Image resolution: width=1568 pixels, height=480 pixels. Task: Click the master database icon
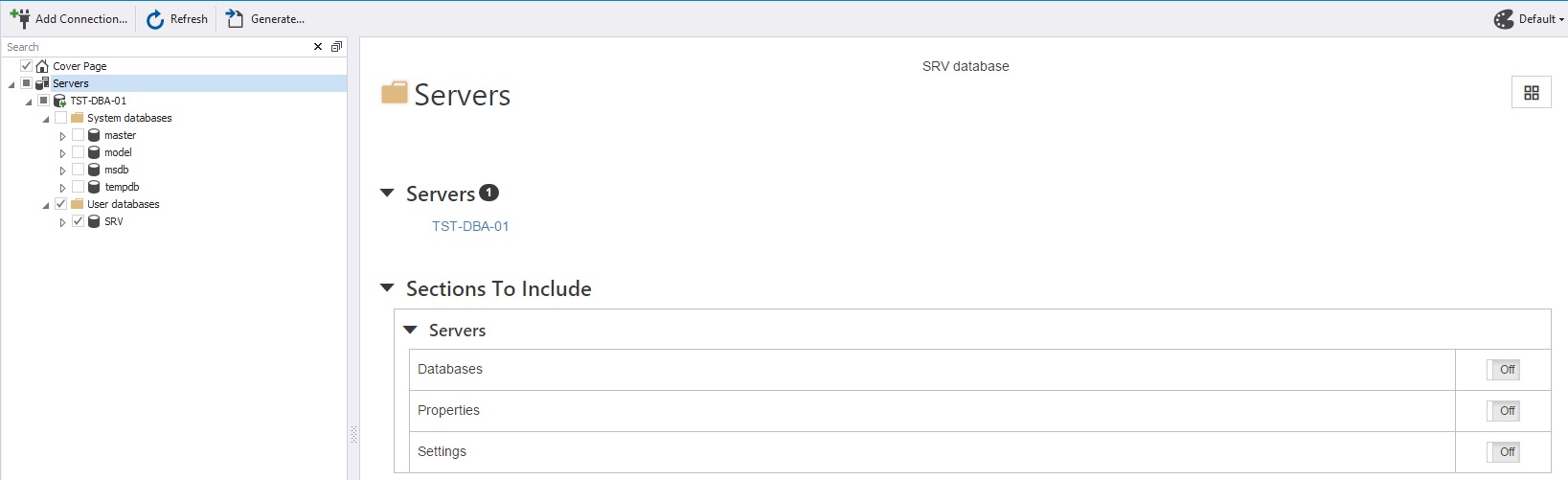pos(94,135)
